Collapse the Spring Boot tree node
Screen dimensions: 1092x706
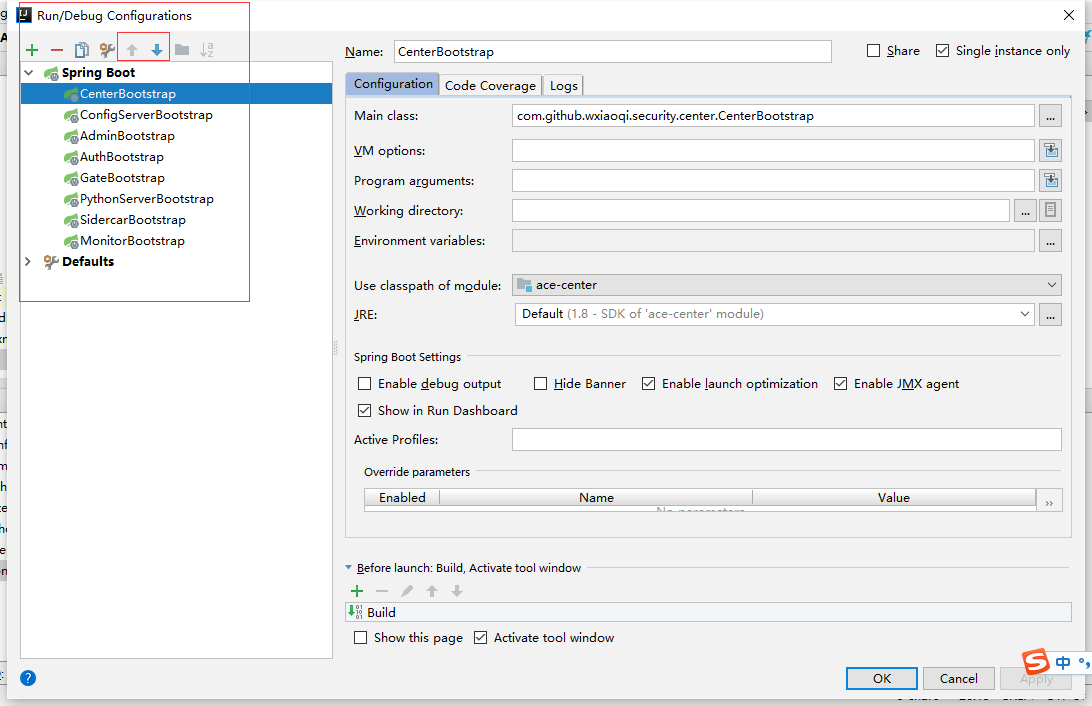coord(29,72)
